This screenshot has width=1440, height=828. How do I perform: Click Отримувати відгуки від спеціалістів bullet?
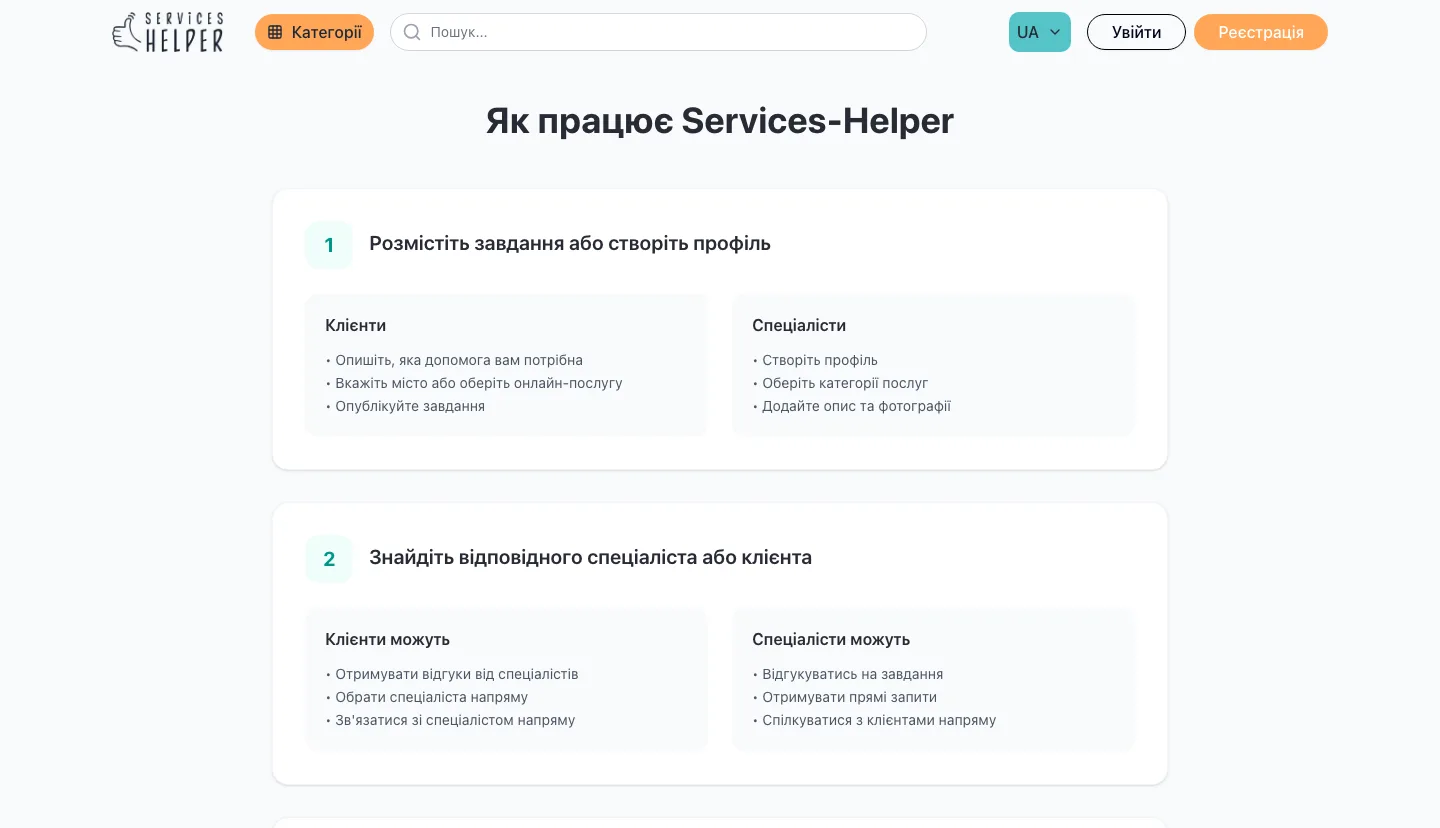[x=452, y=674]
